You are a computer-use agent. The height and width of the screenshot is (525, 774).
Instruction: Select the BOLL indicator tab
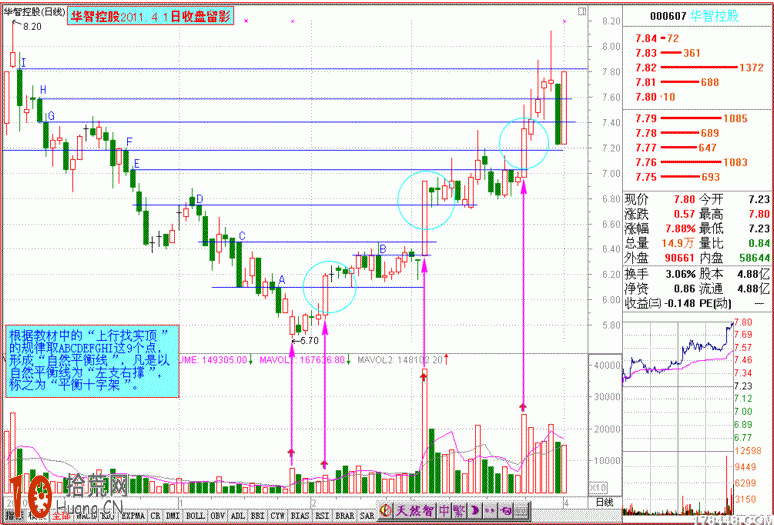(195, 516)
